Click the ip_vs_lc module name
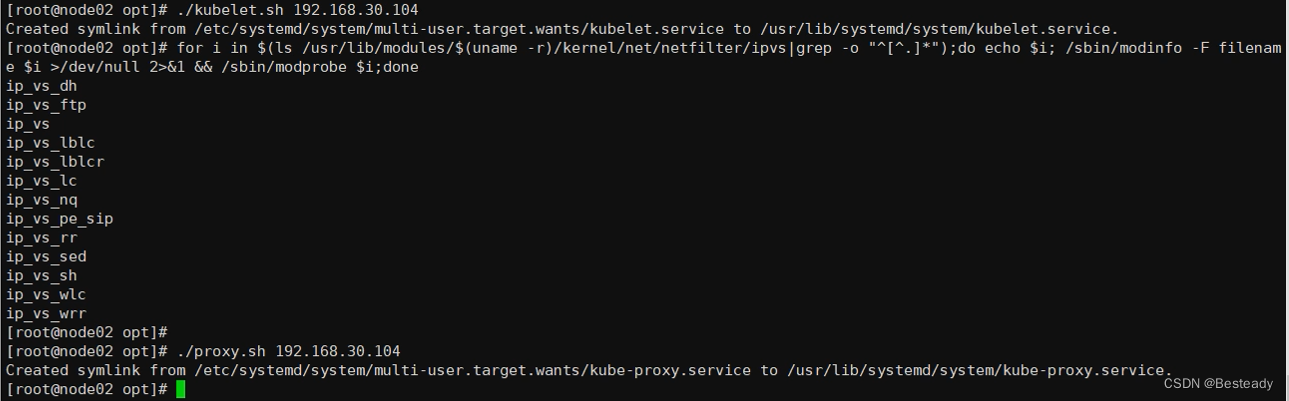Image resolution: width=1289 pixels, height=401 pixels. coord(41,181)
